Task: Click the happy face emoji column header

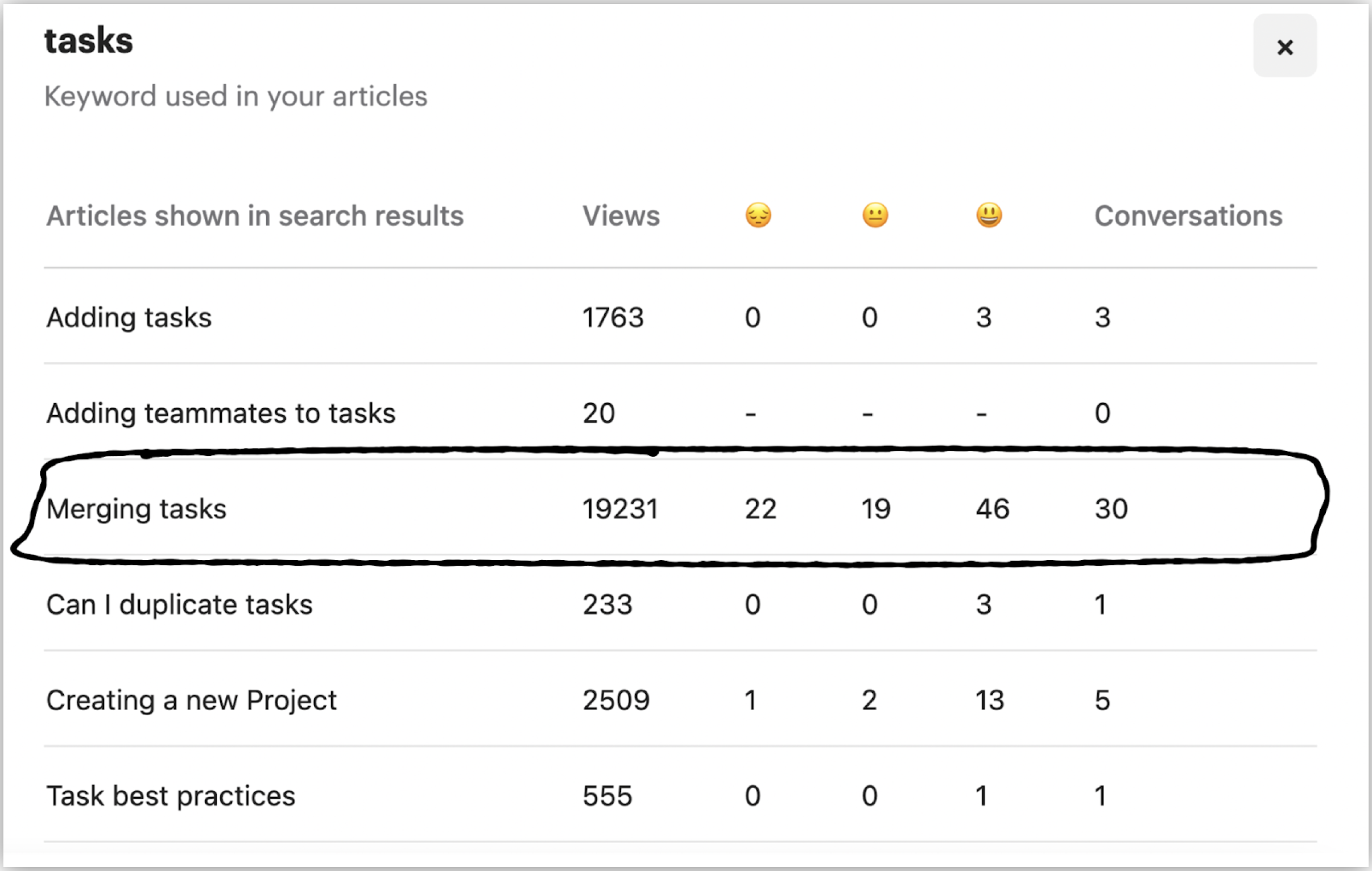Action: (x=989, y=215)
